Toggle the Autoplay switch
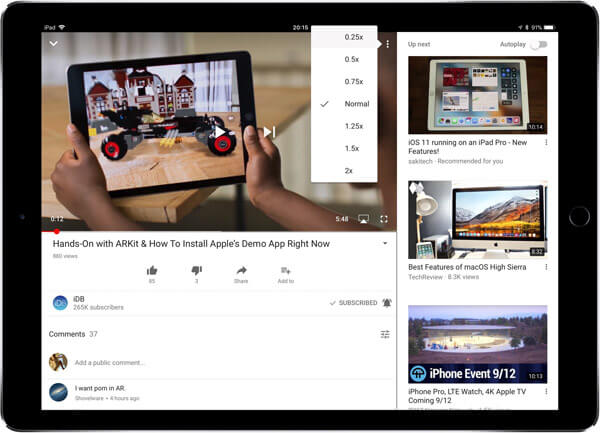Screen dimensions: 600x433 tap(539, 44)
